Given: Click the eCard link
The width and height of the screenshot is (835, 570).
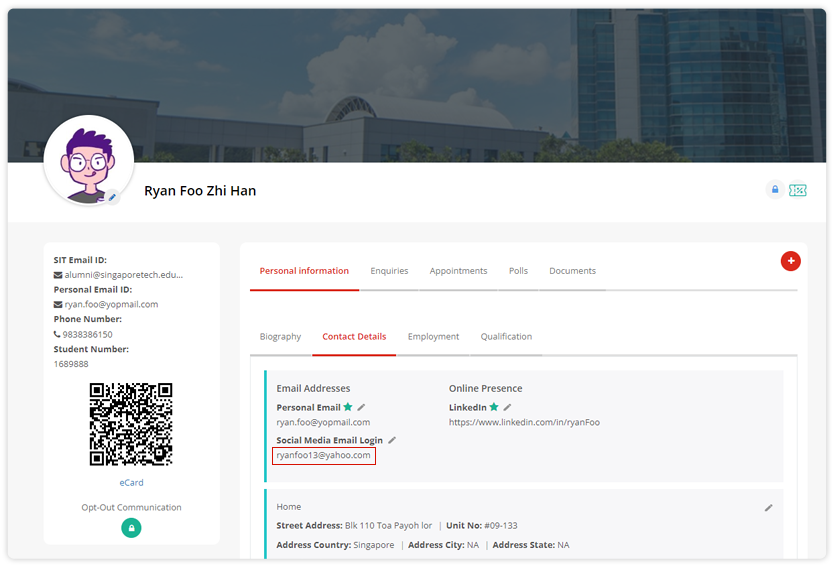Looking at the screenshot, I should point(131,483).
